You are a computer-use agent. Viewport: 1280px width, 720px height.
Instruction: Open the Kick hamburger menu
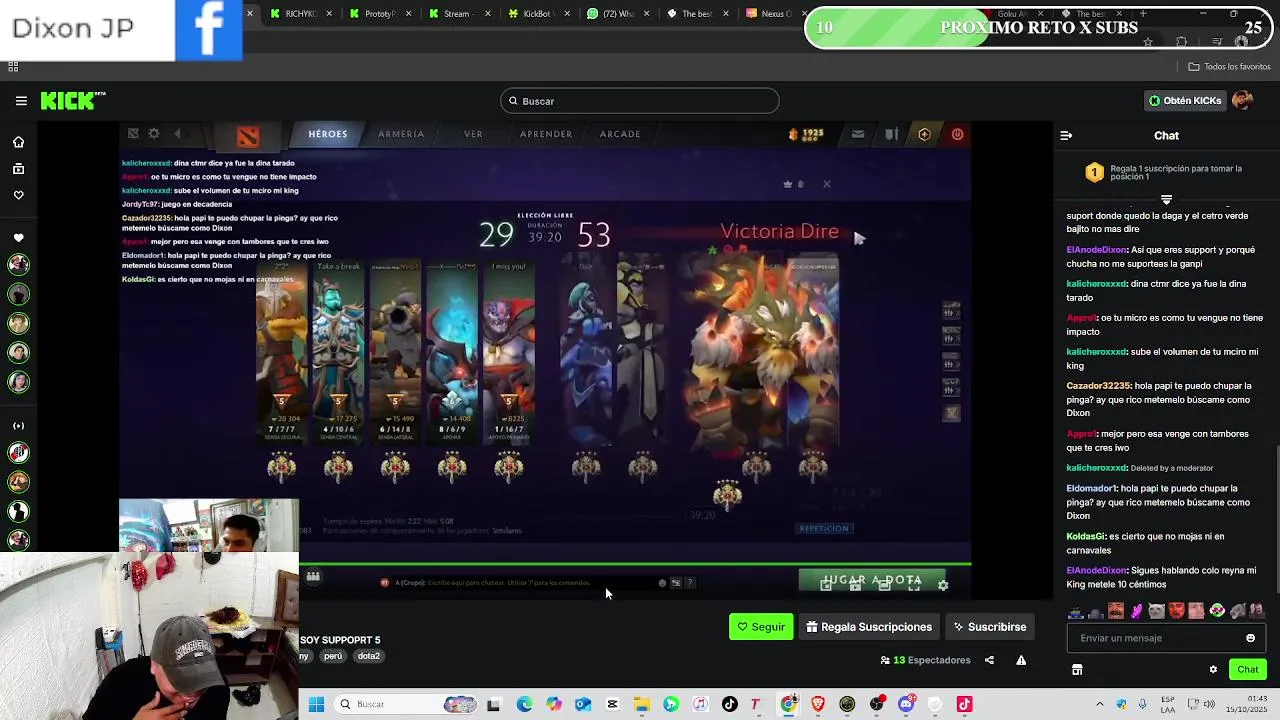[x=21, y=101]
